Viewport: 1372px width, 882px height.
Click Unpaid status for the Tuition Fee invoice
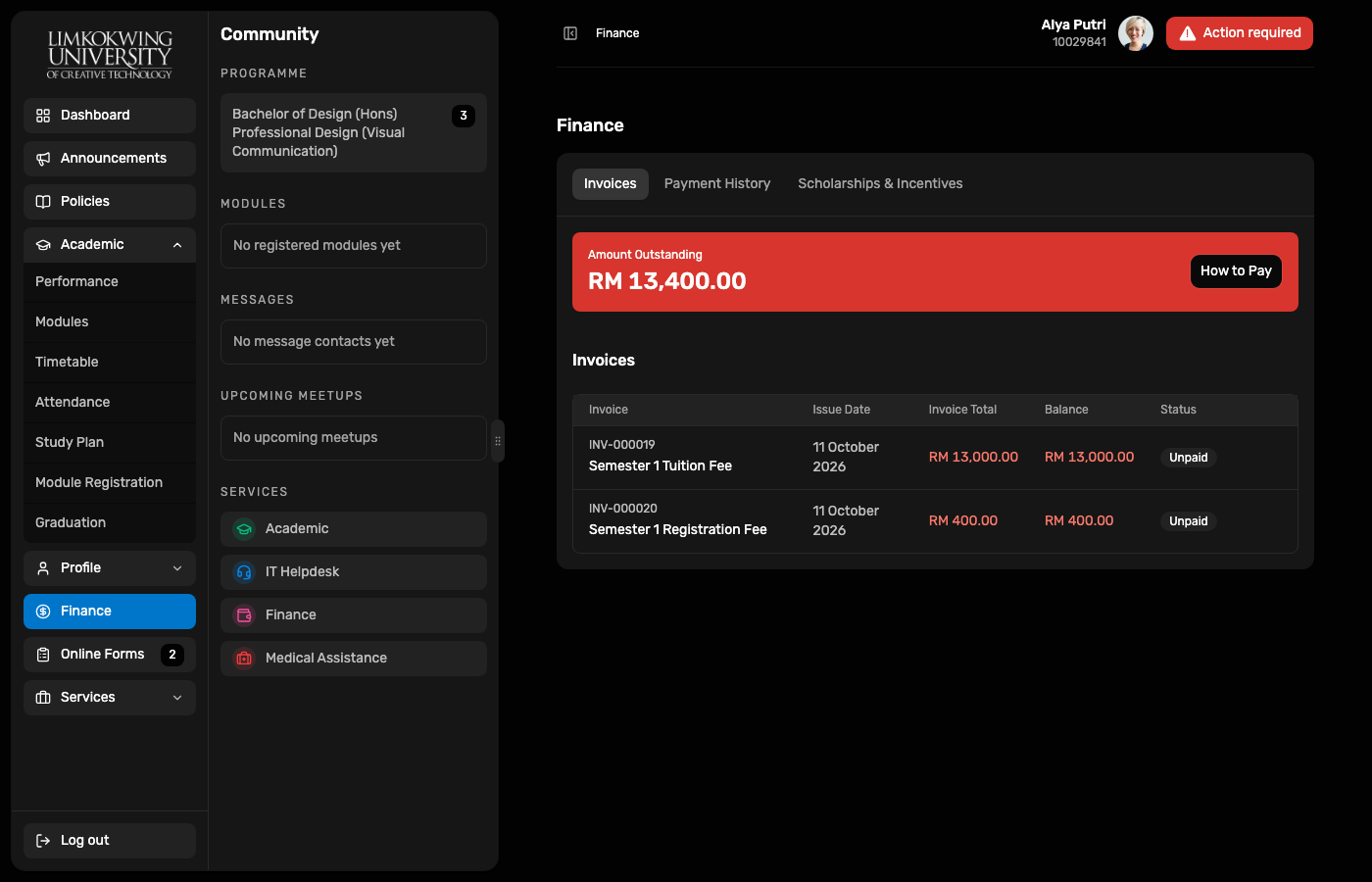[x=1189, y=458]
